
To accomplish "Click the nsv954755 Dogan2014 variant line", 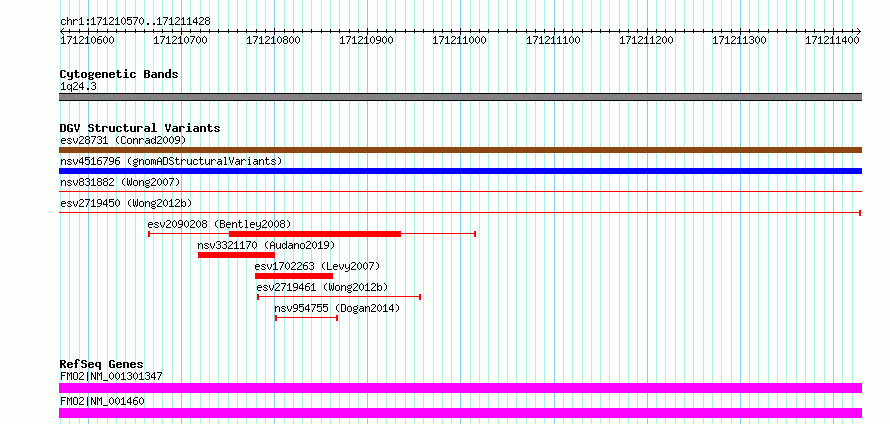I will (307, 318).
